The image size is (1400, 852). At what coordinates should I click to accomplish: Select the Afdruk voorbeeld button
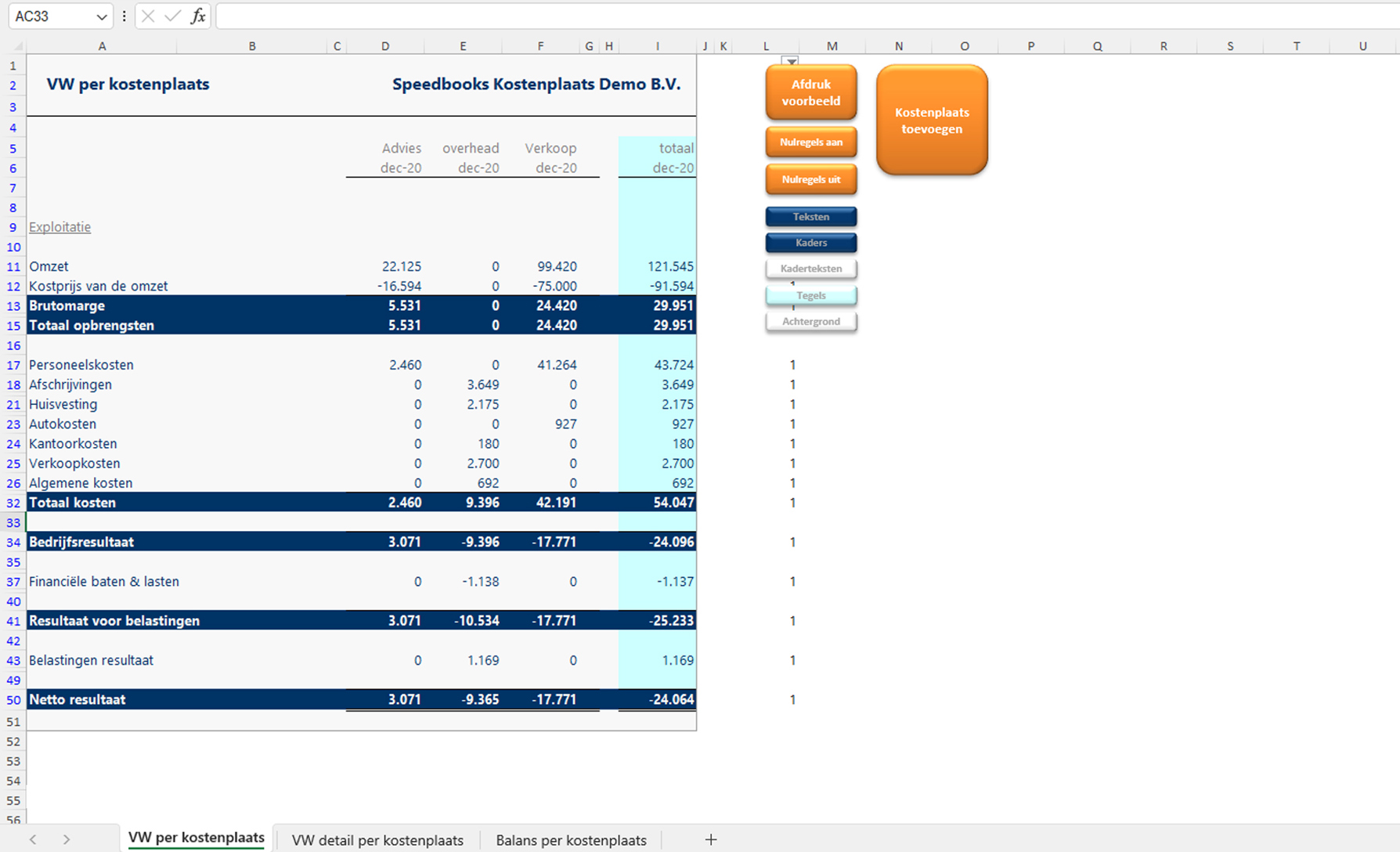tap(811, 92)
